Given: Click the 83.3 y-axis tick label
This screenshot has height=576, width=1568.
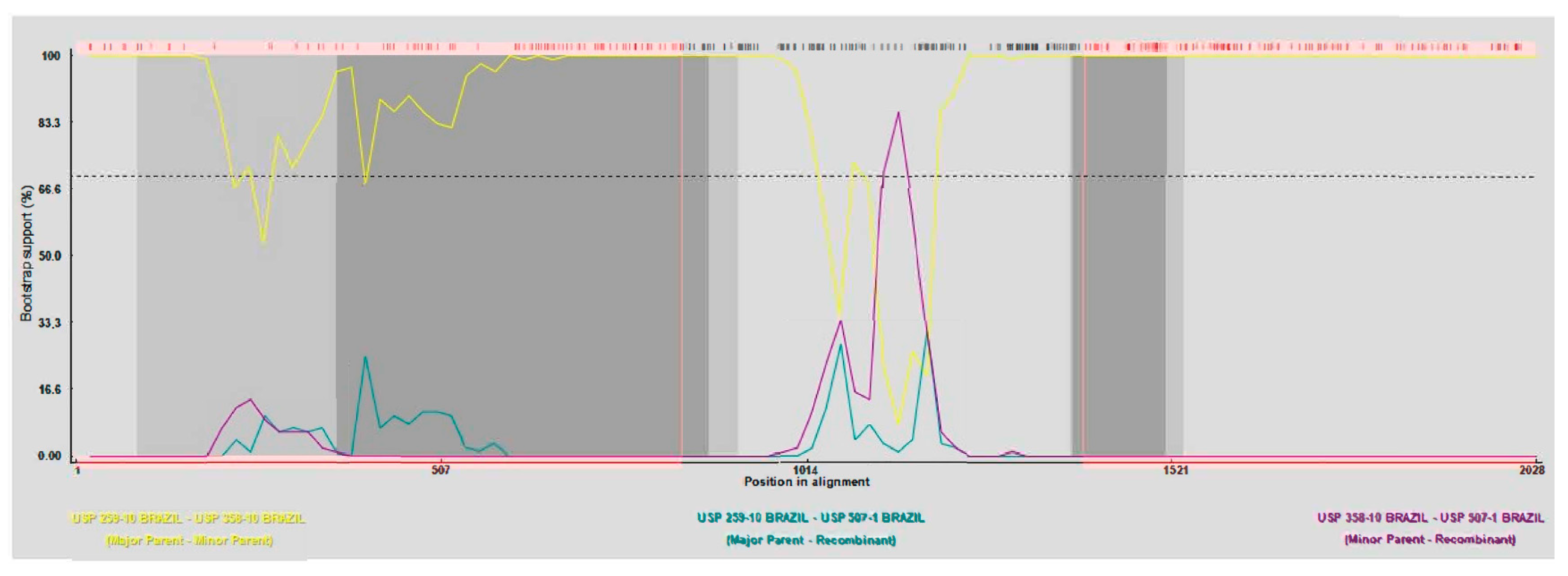Looking at the screenshot, I should 50,123.
